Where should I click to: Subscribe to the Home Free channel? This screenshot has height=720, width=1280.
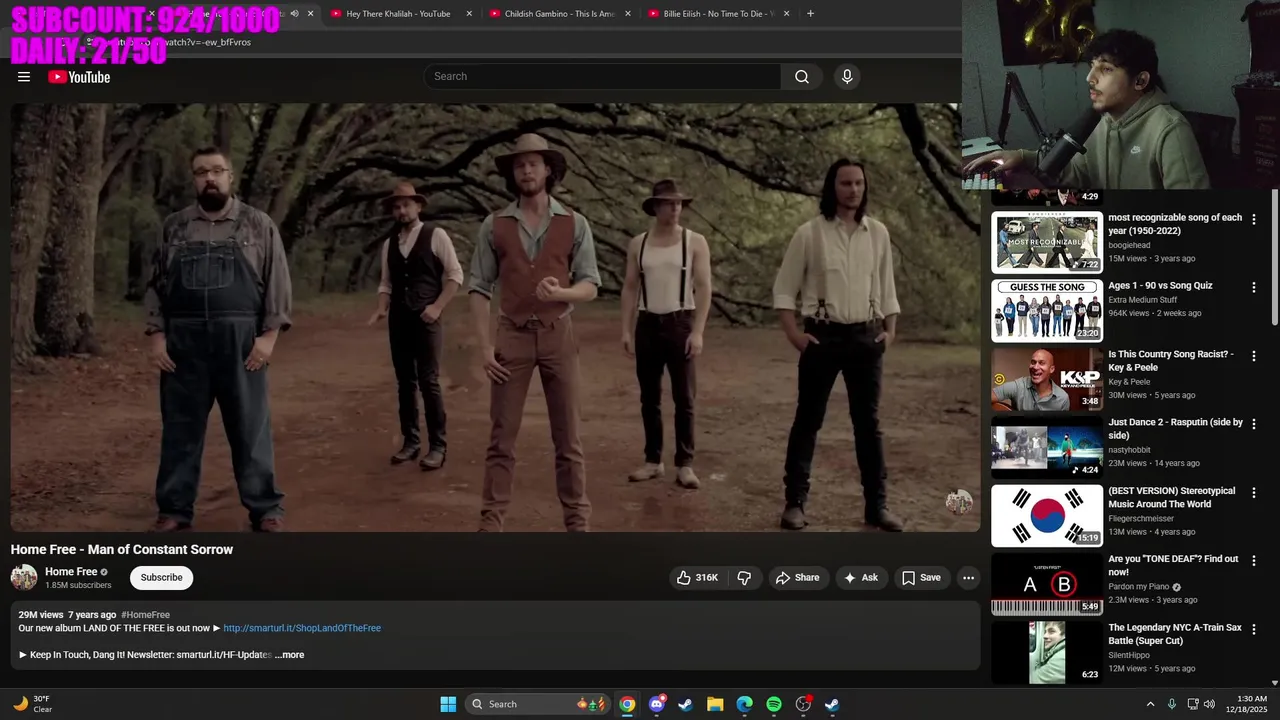tap(161, 578)
